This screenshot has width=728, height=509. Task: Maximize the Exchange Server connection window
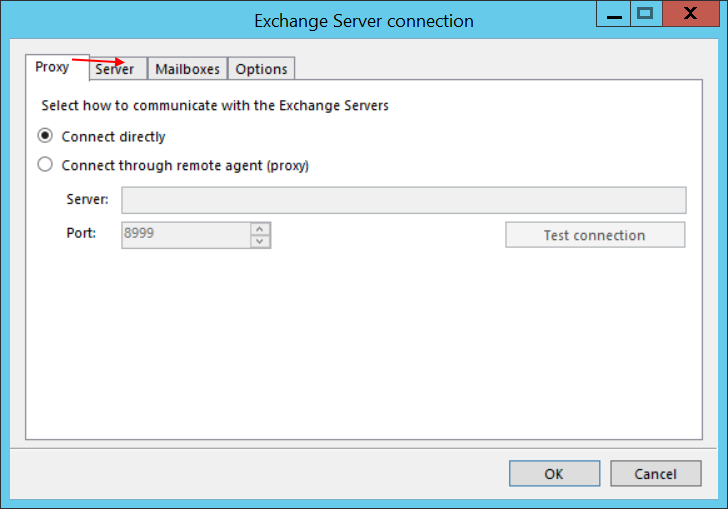[645, 13]
